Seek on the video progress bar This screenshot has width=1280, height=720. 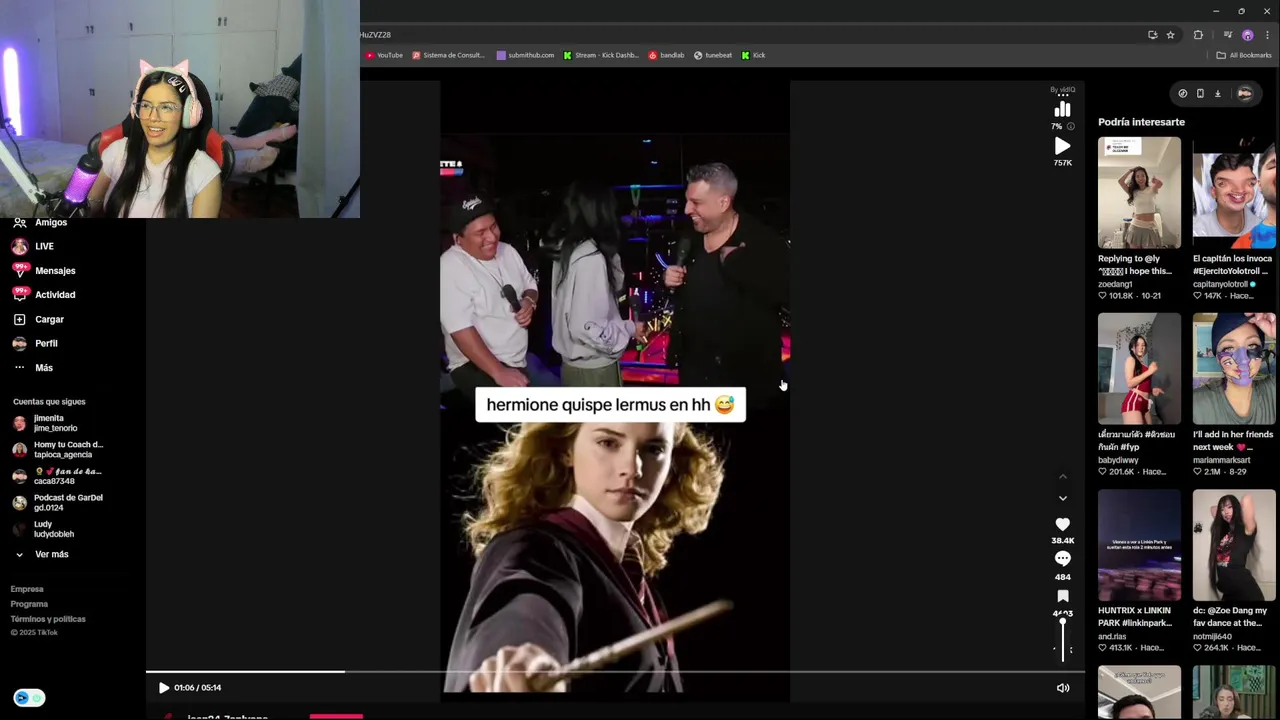615,672
